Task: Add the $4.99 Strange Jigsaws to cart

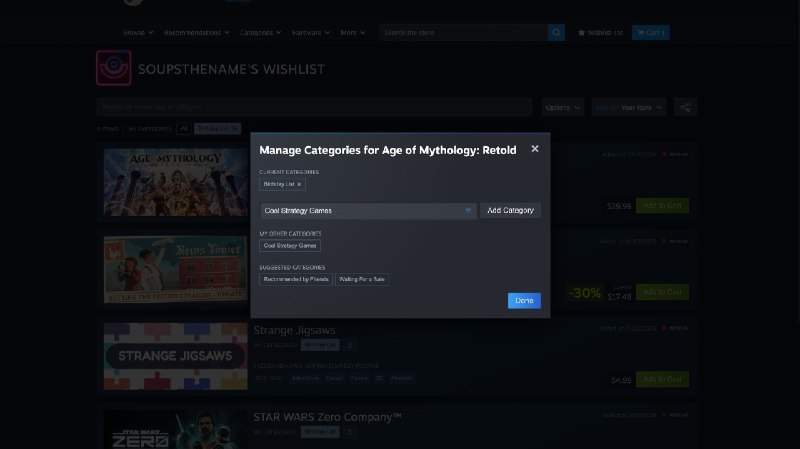Action: coord(662,379)
